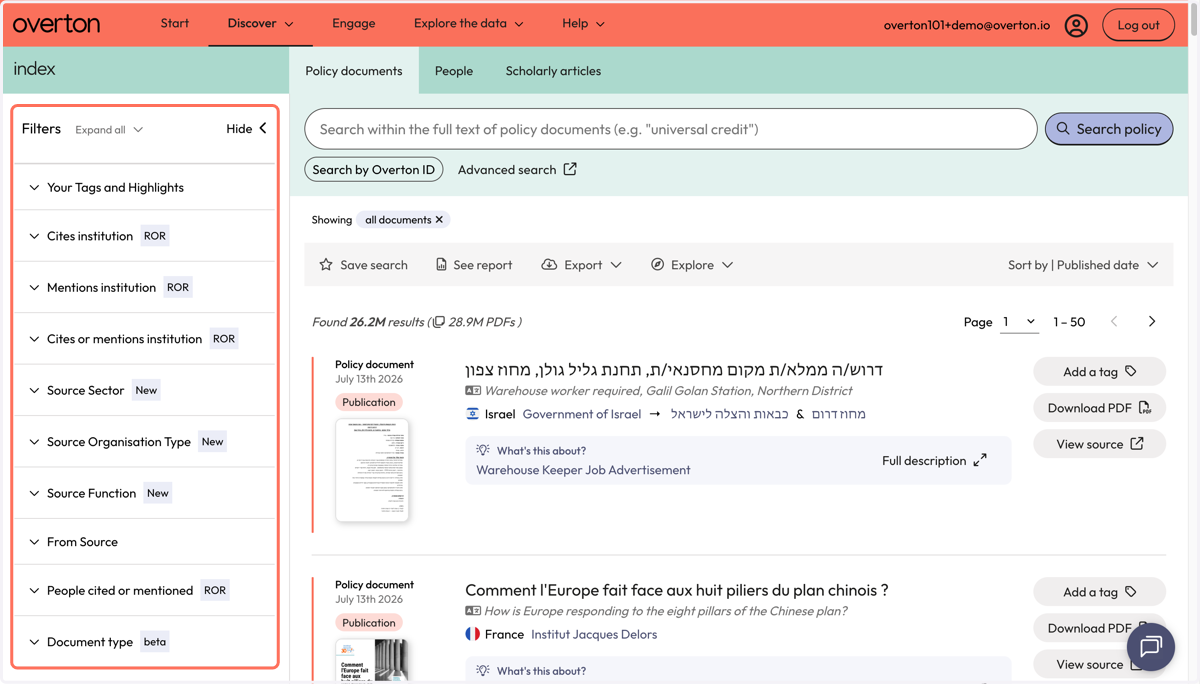Open the Start menu item
The height and width of the screenshot is (684, 1200).
pyautogui.click(x=175, y=23)
